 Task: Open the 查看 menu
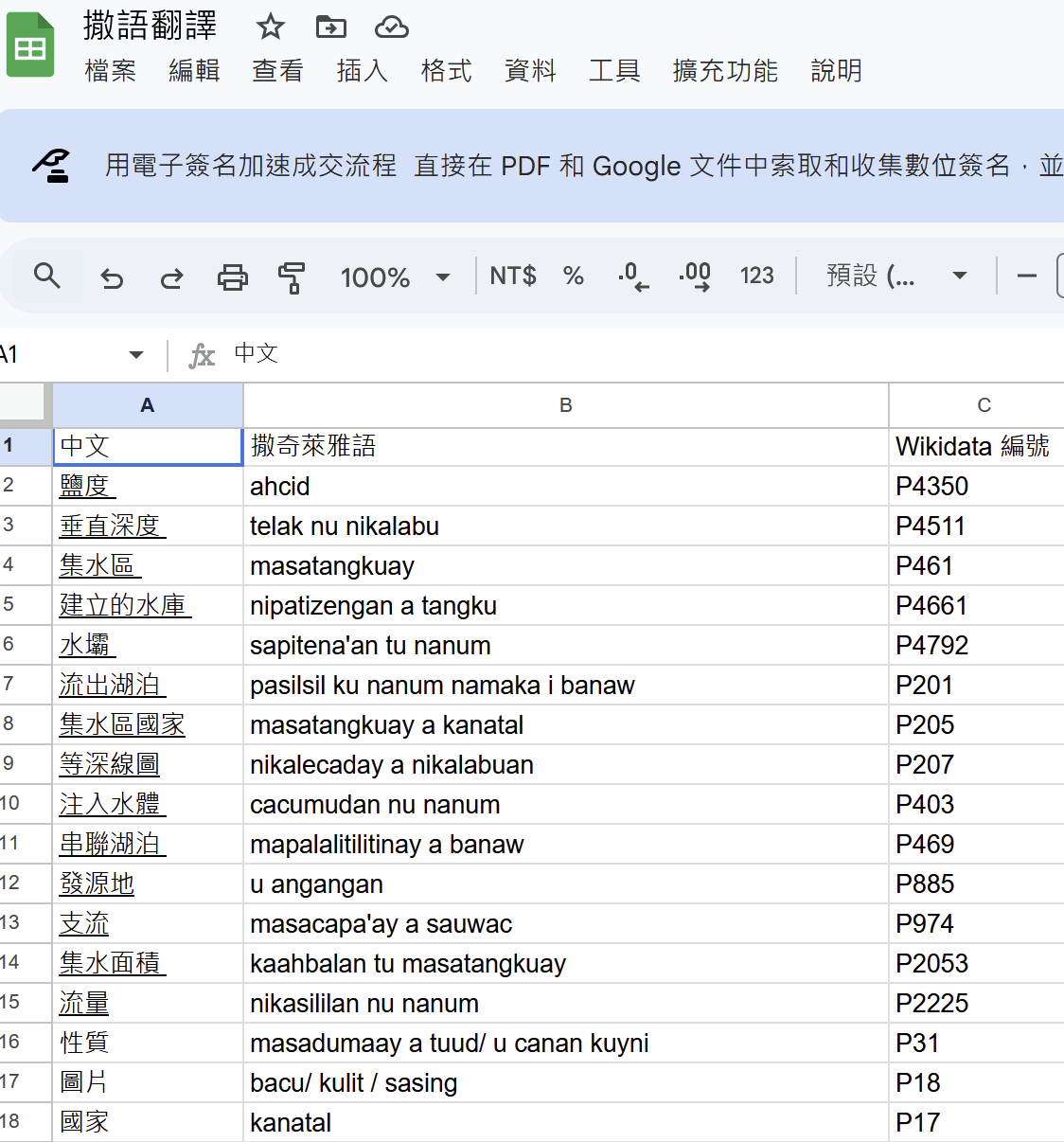tap(277, 71)
